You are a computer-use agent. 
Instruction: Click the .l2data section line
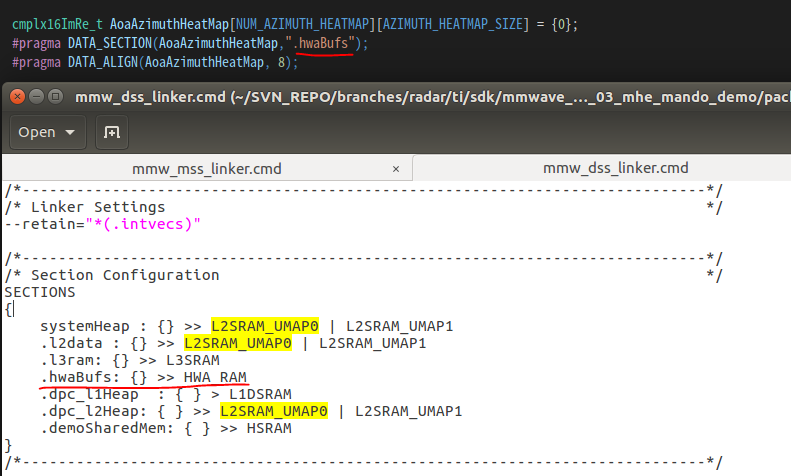pyautogui.click(x=233, y=343)
